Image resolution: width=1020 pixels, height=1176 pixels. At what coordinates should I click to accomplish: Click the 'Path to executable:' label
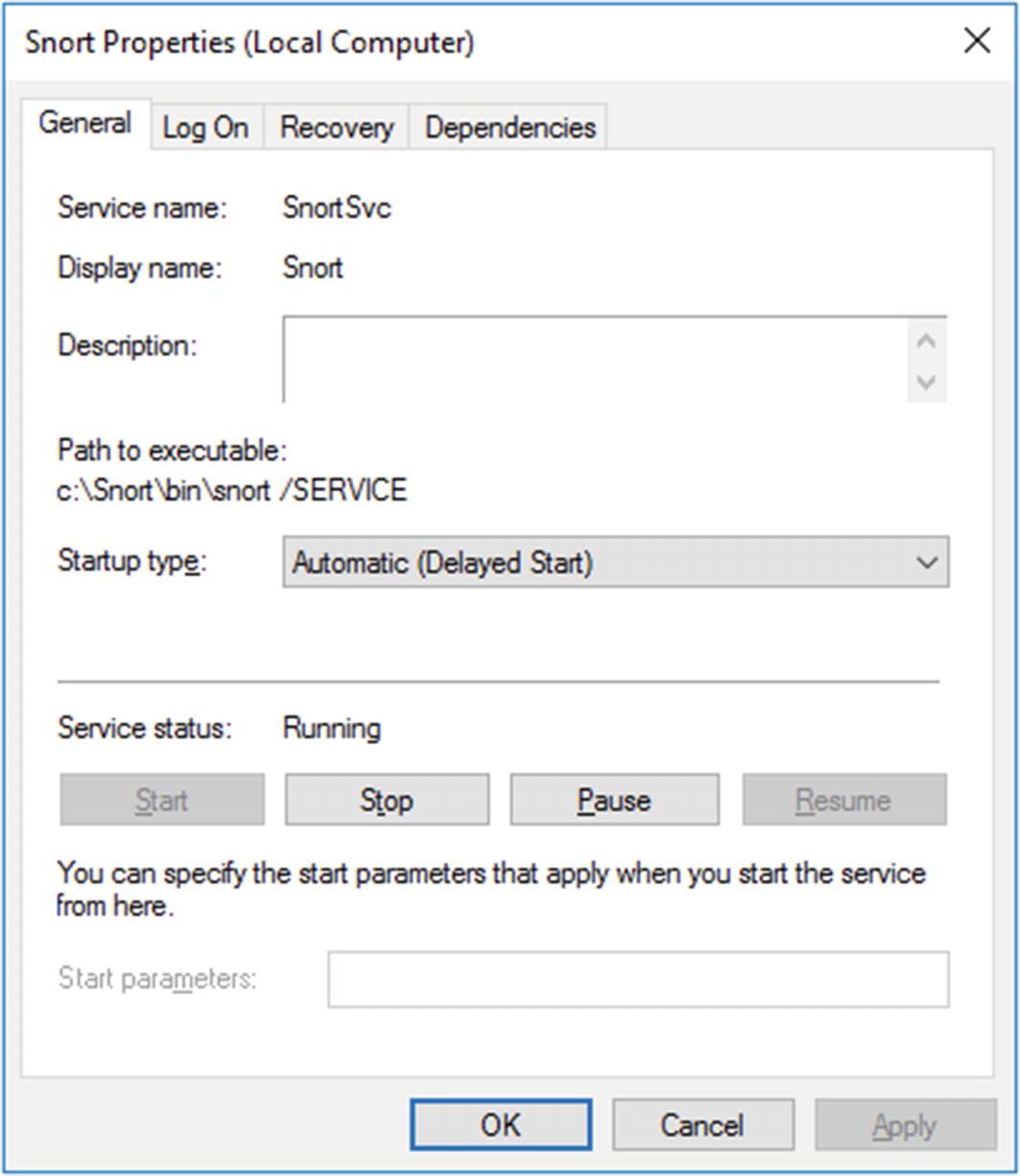173,450
